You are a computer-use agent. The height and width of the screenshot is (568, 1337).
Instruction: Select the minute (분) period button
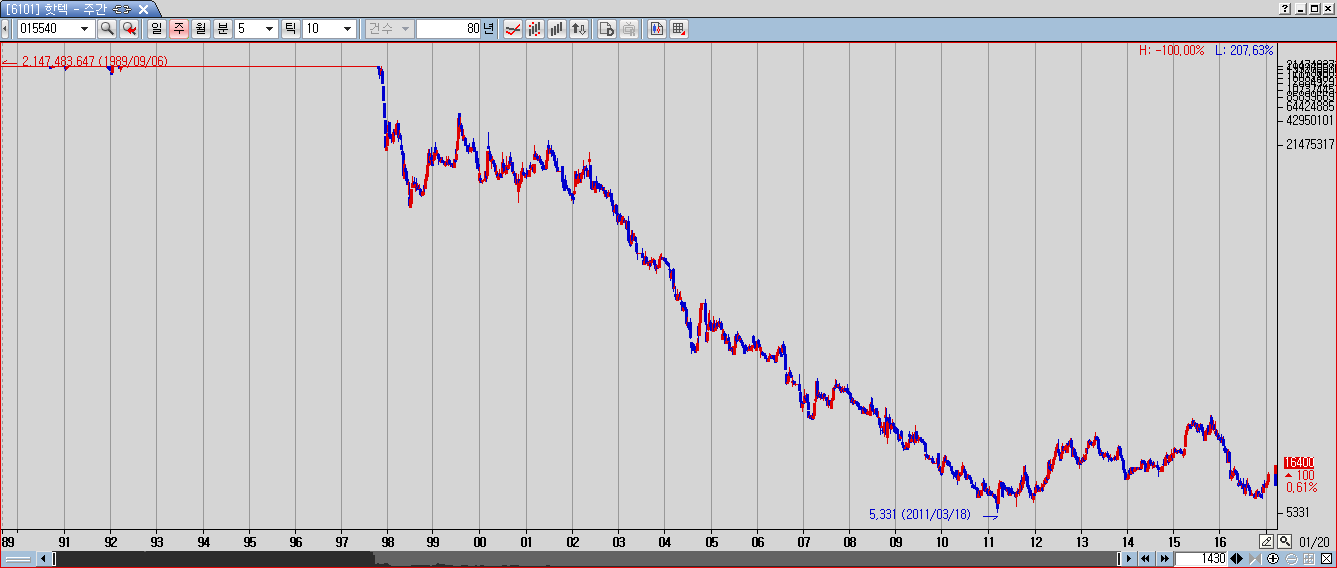(x=222, y=29)
